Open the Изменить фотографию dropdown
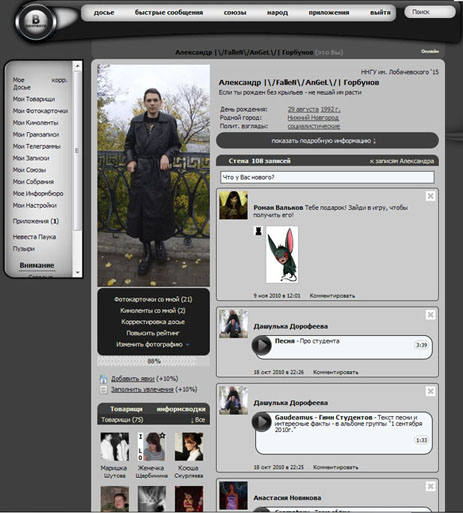The width and height of the screenshot is (463, 513). [153, 344]
